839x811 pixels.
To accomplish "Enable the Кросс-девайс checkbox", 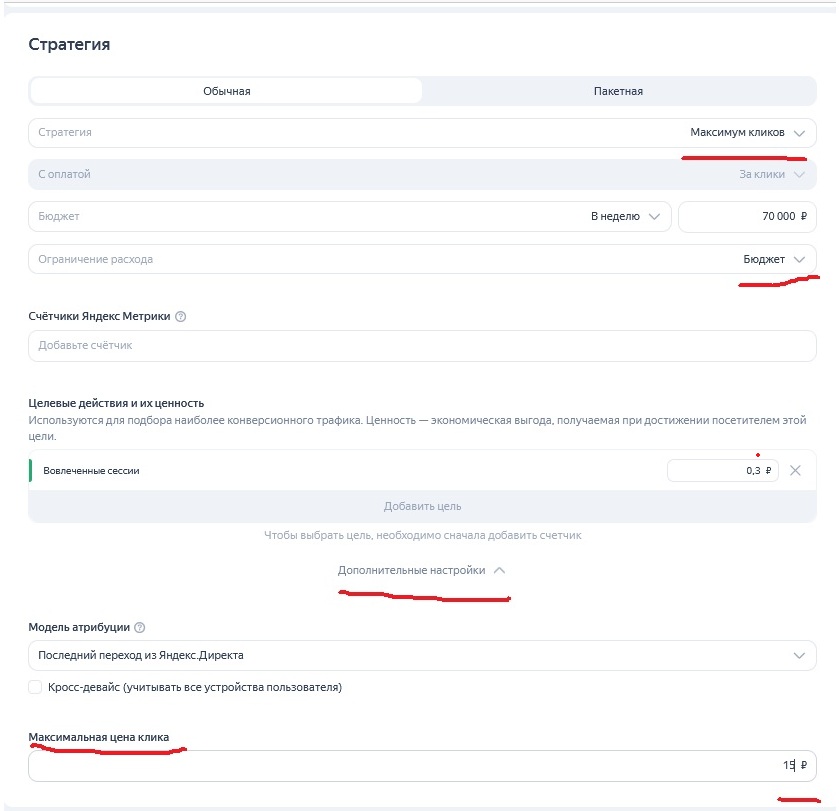I will [35, 687].
